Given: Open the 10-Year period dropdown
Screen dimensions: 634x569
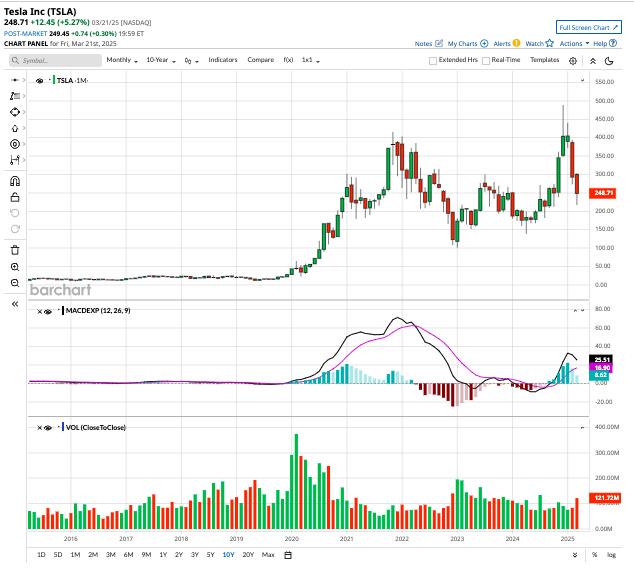Looking at the screenshot, I should click(161, 60).
